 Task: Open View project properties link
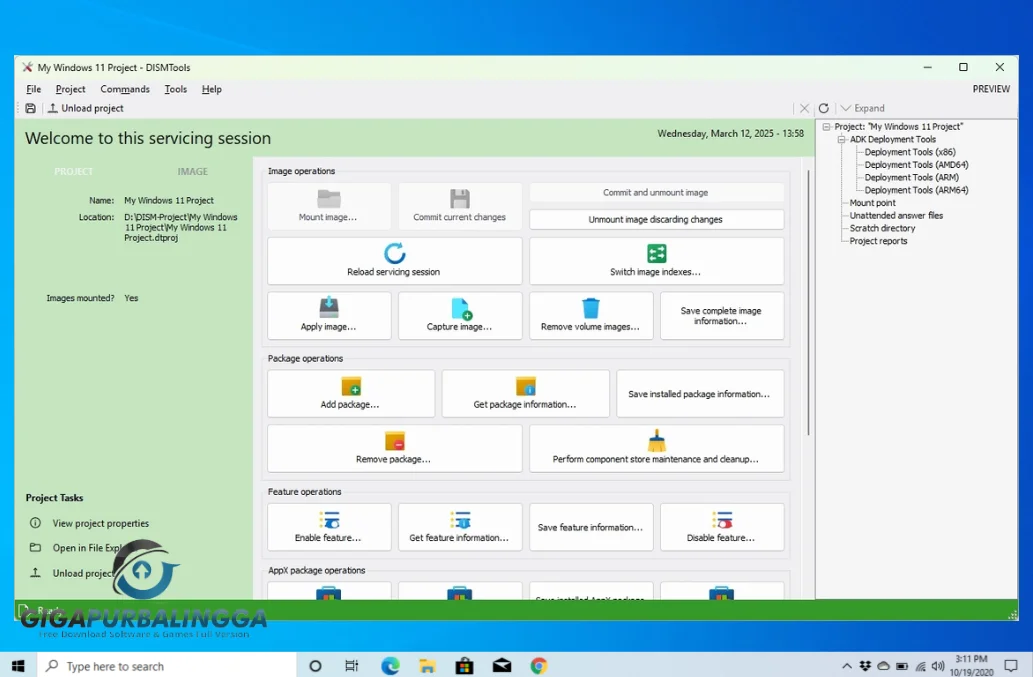click(101, 523)
